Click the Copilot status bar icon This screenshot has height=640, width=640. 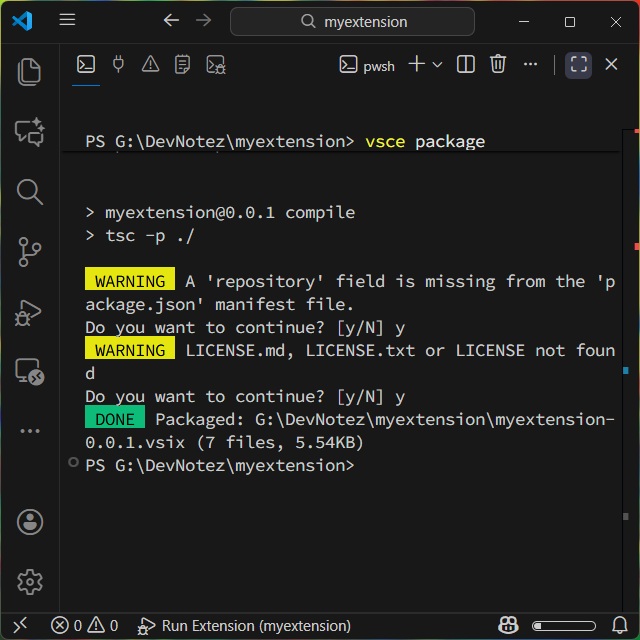pos(508,625)
